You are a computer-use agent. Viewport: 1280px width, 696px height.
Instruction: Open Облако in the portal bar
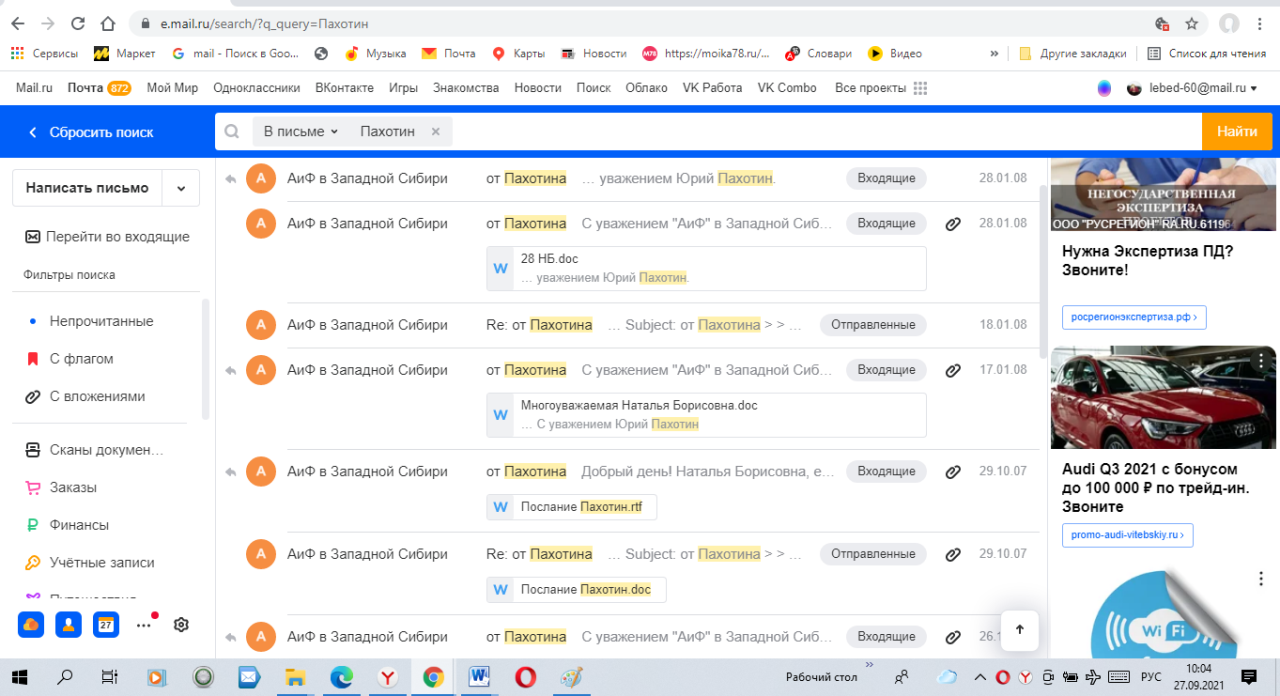(x=646, y=88)
